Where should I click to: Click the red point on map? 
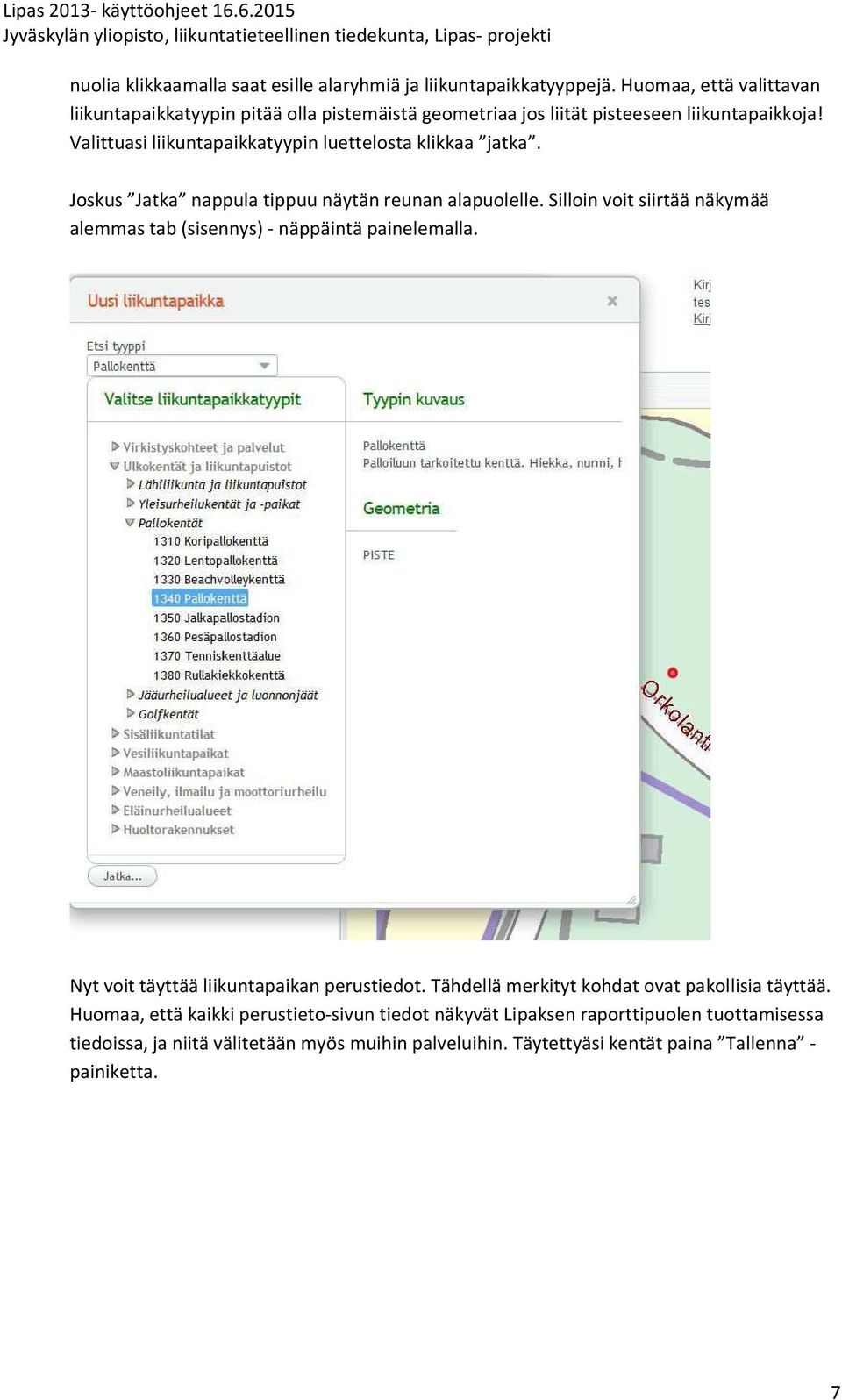point(673,673)
